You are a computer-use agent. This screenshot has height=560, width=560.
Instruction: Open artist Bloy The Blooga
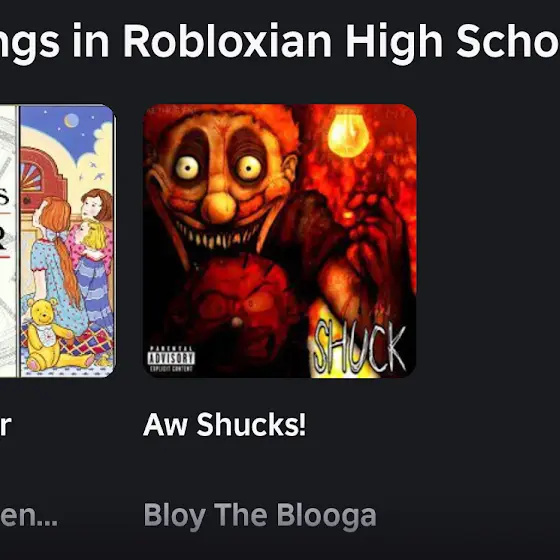260,516
